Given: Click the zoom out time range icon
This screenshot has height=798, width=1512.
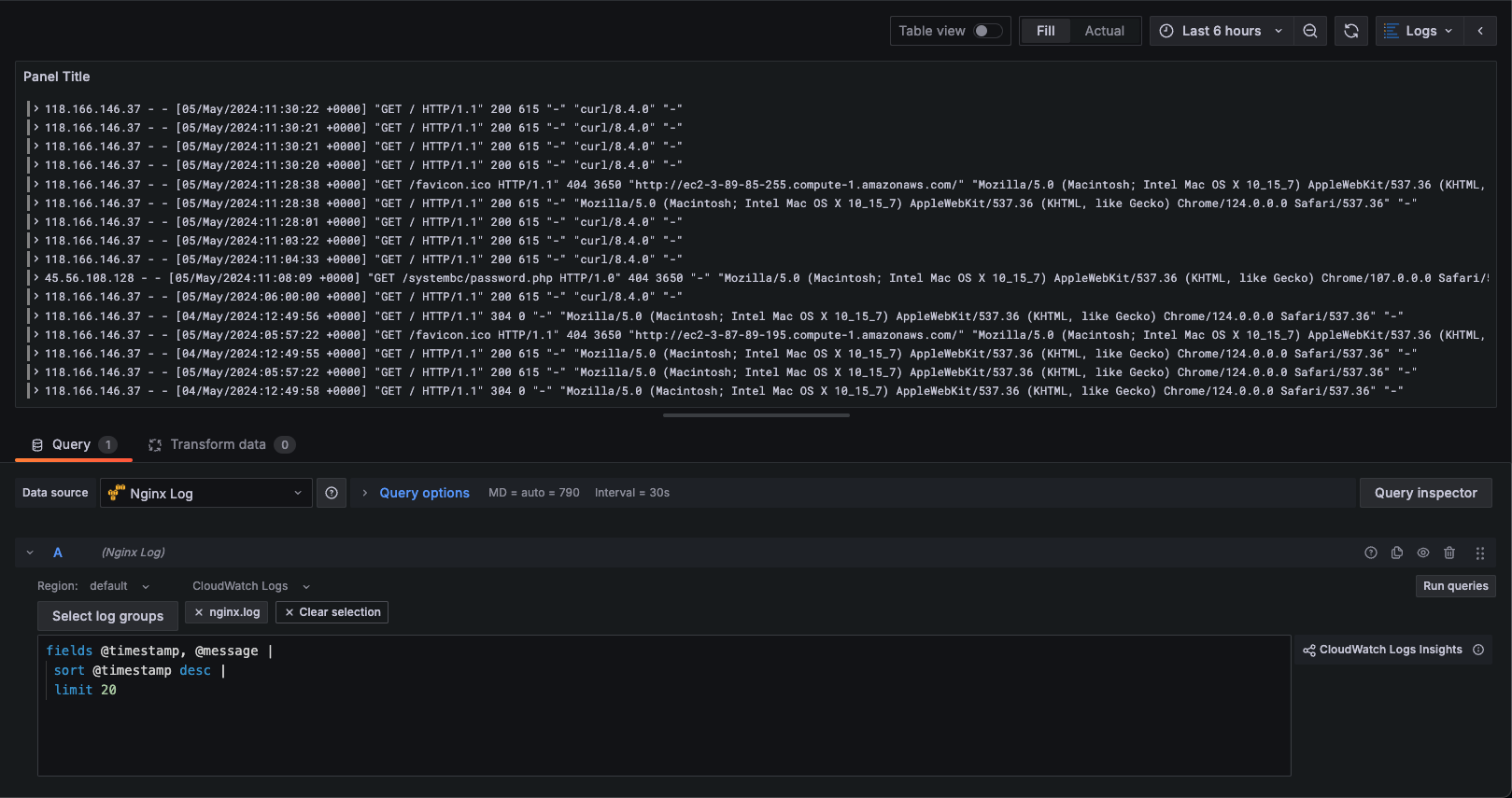Looking at the screenshot, I should pyautogui.click(x=1310, y=31).
